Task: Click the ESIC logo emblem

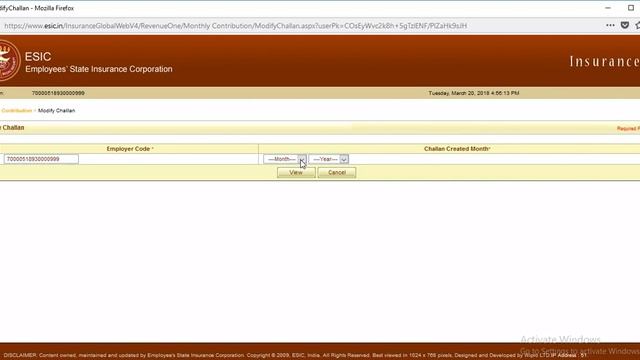Action: pos(9,60)
